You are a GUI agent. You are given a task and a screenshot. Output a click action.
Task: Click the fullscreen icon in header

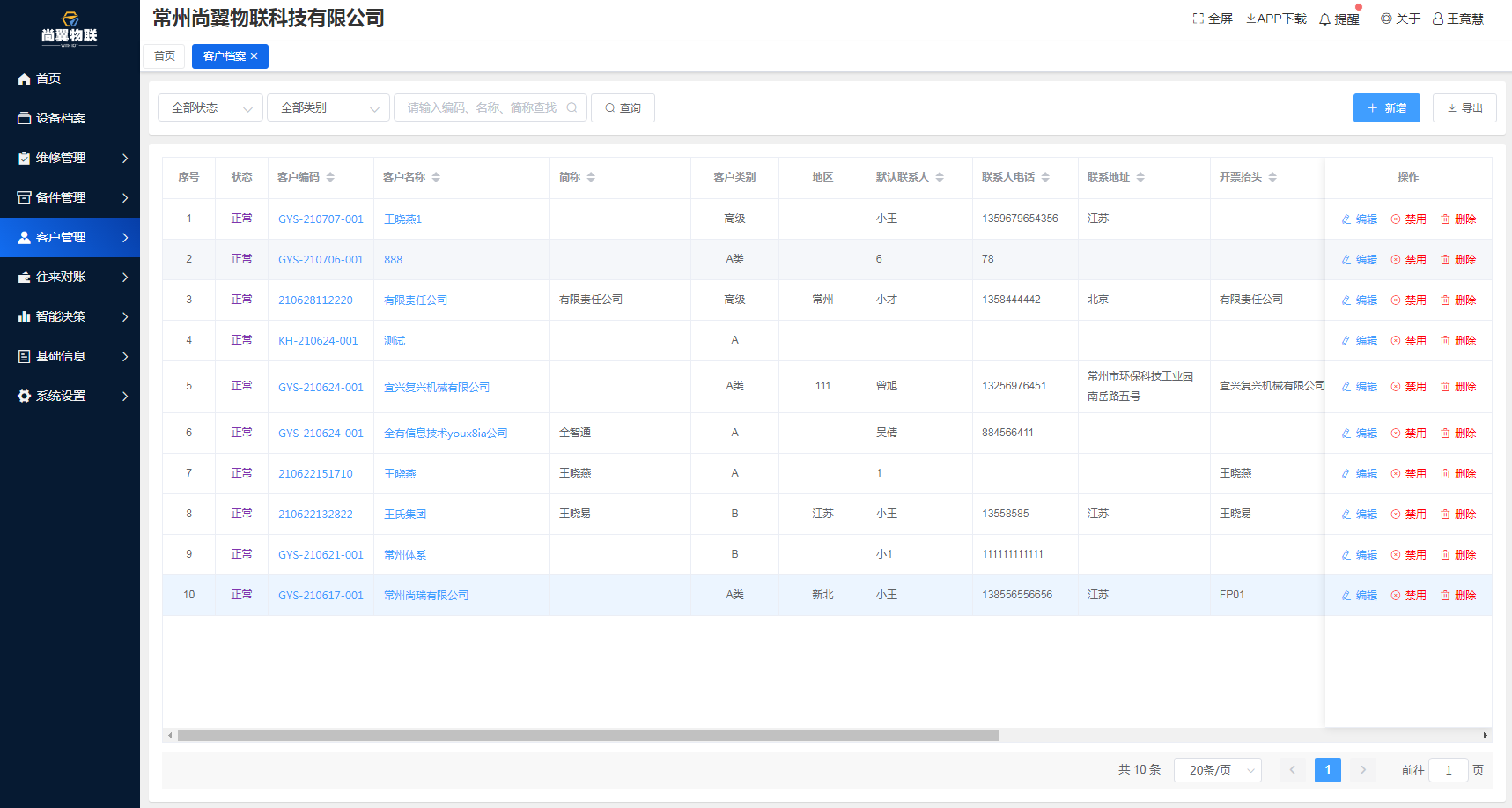click(1198, 19)
